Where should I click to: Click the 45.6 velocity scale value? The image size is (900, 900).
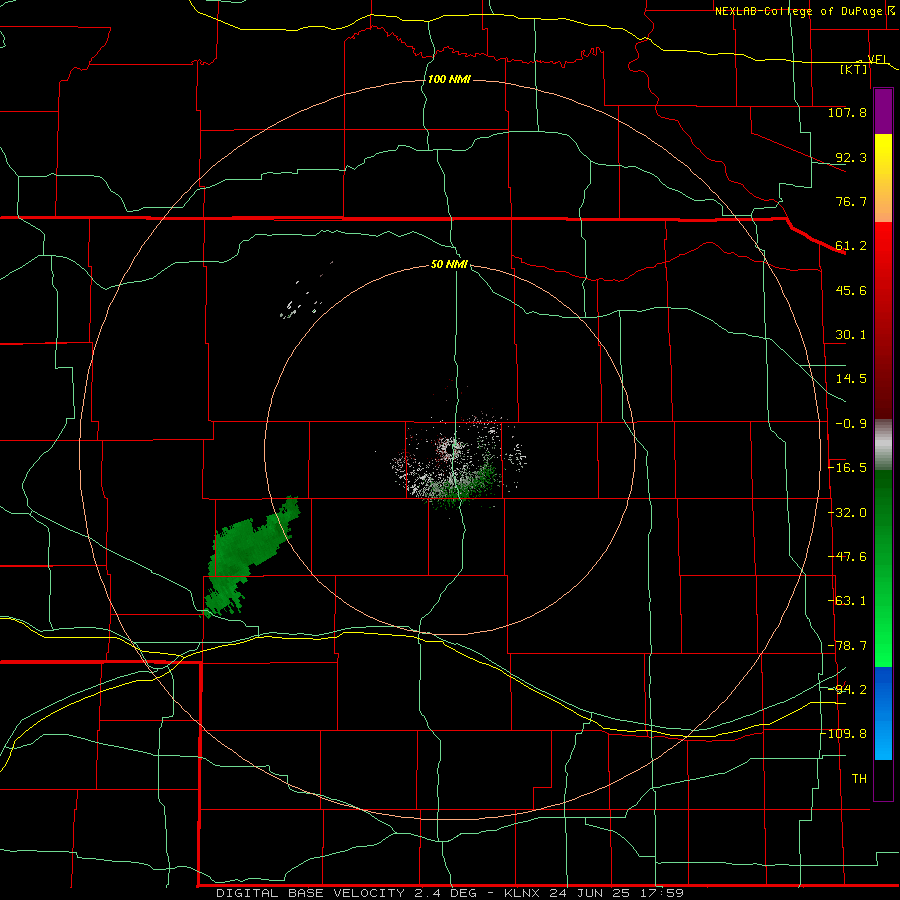click(851, 290)
